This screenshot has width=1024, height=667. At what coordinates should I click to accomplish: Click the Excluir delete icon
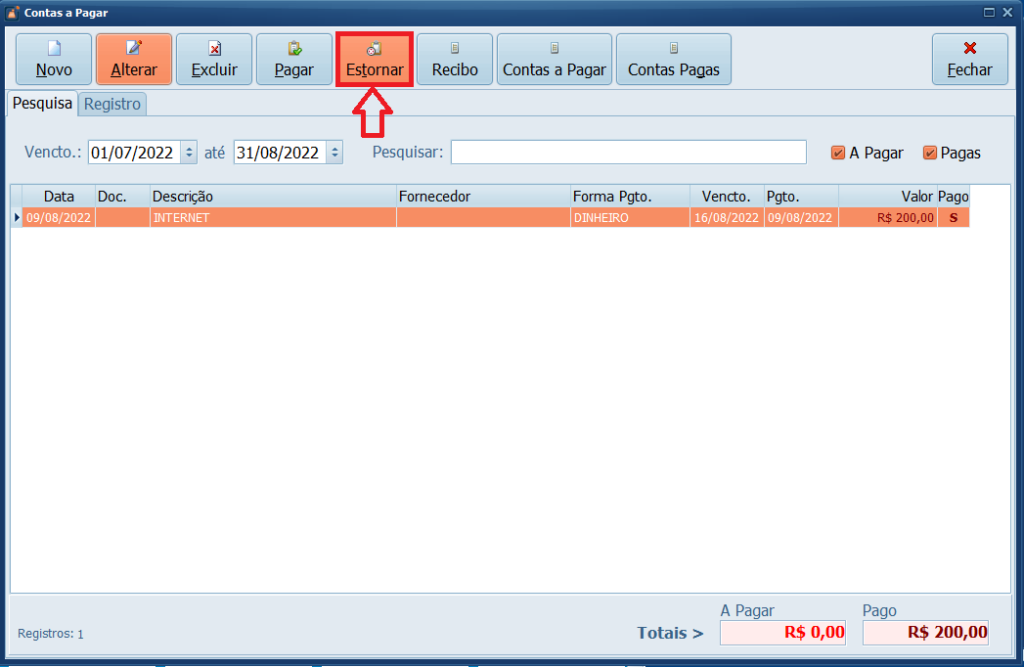point(213,48)
